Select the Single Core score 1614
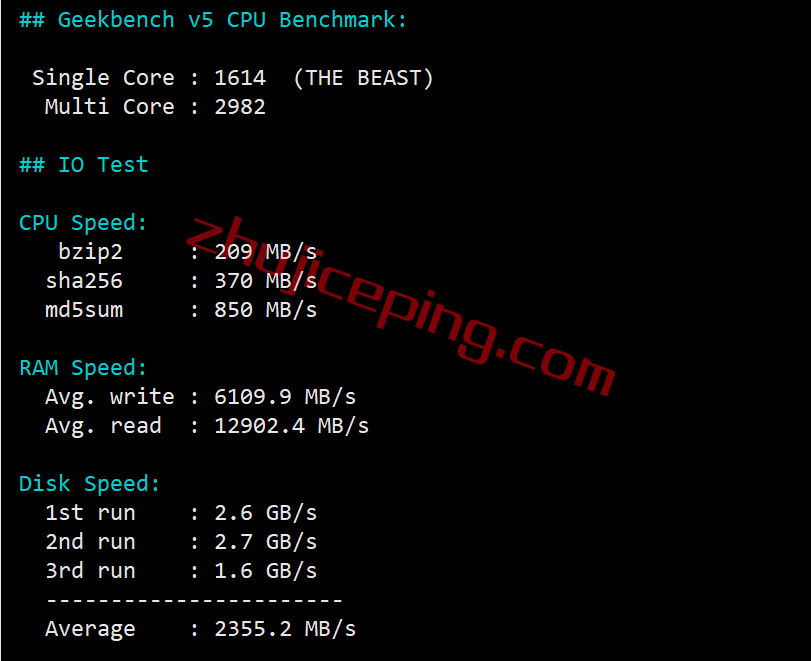This screenshot has height=661, width=811. click(x=240, y=78)
